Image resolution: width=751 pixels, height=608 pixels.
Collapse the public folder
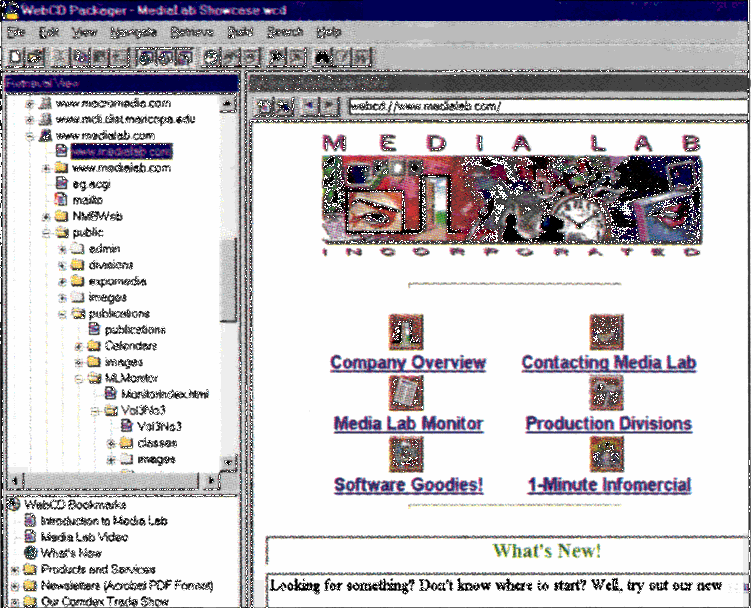point(46,233)
